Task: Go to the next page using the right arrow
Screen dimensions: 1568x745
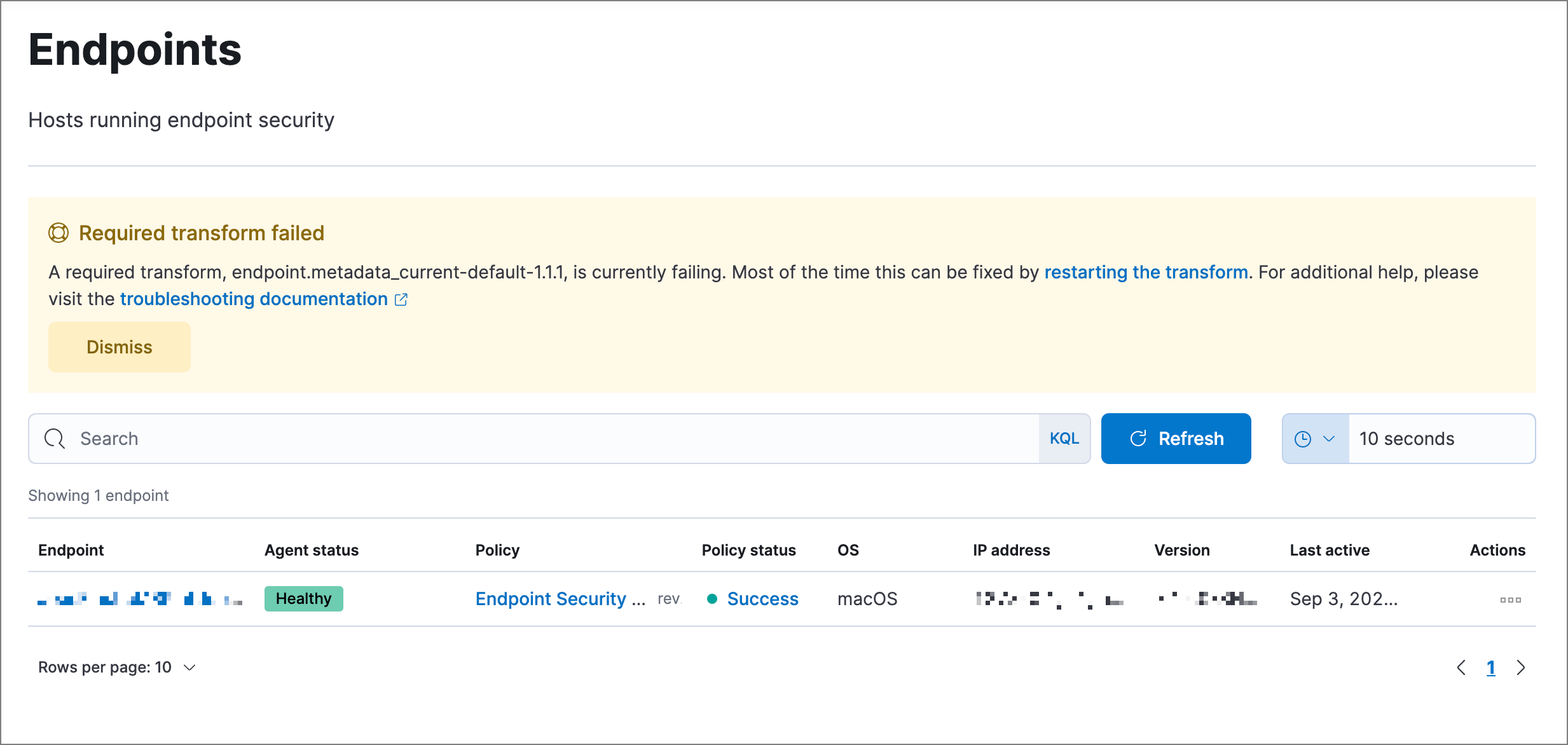Action: pos(1522,667)
